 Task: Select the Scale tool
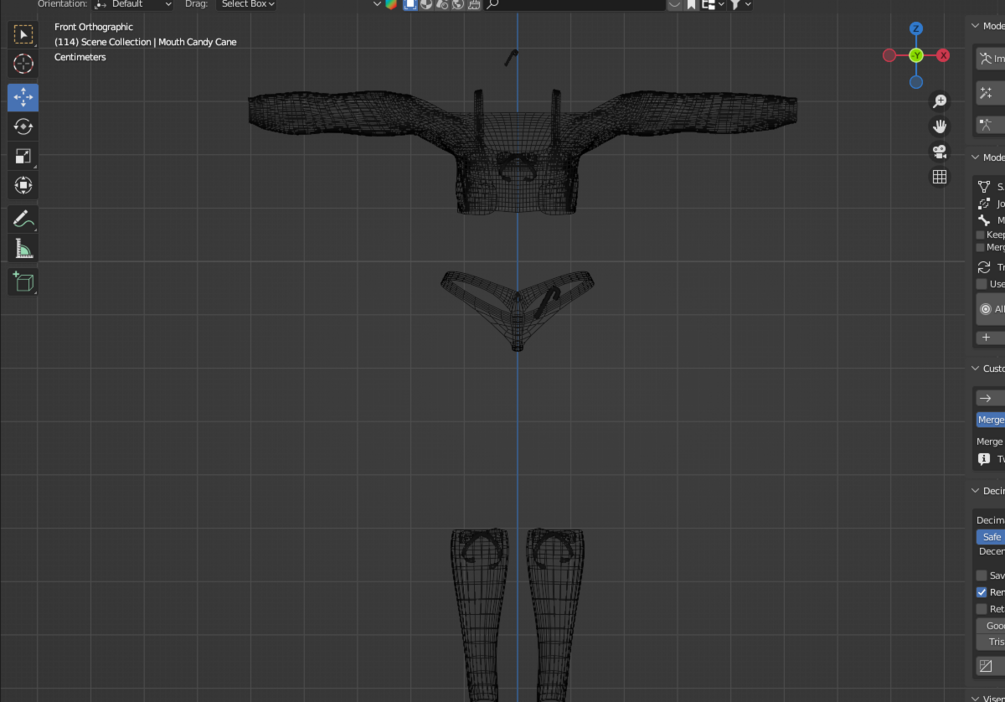(x=23, y=156)
